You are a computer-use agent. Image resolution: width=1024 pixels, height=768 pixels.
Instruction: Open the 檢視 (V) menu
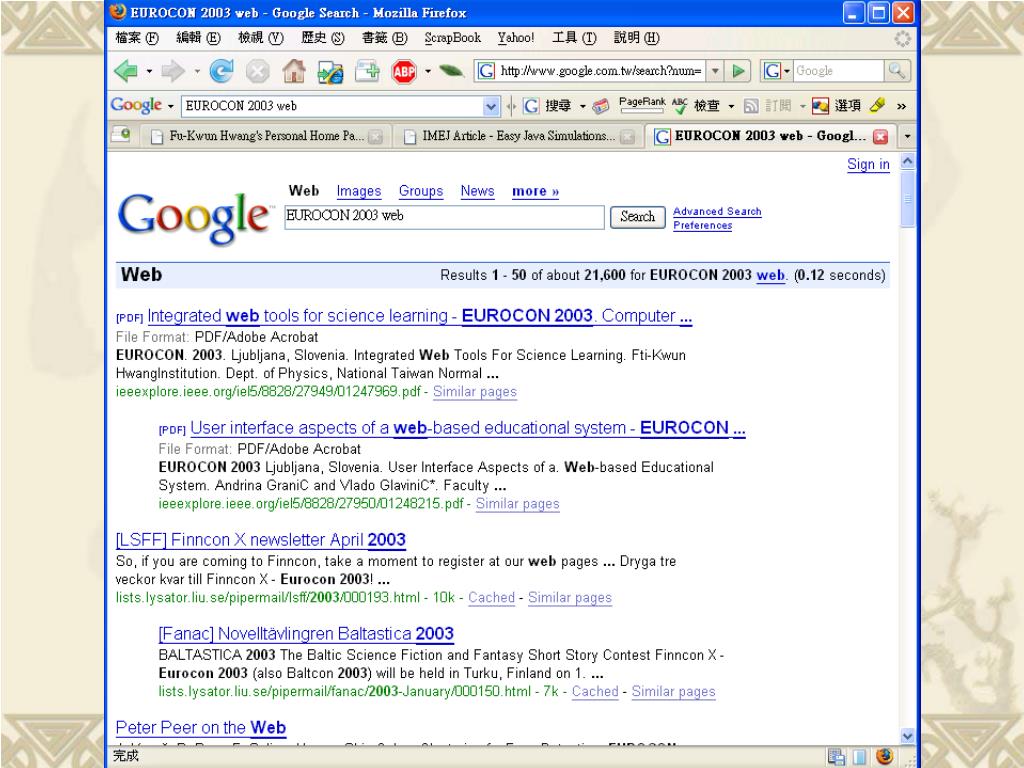261,38
